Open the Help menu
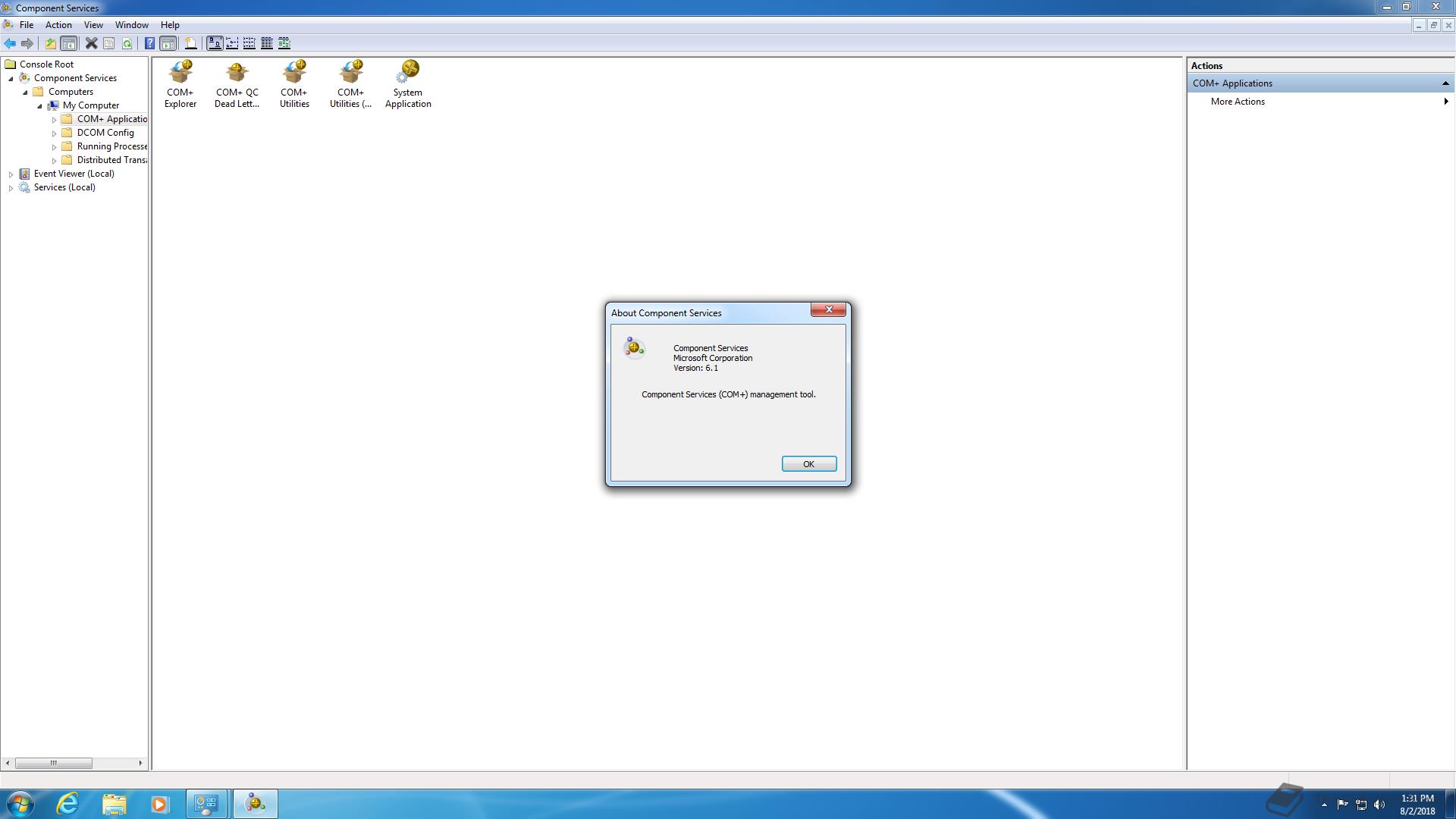Image resolution: width=1456 pixels, height=819 pixels. pyautogui.click(x=170, y=25)
